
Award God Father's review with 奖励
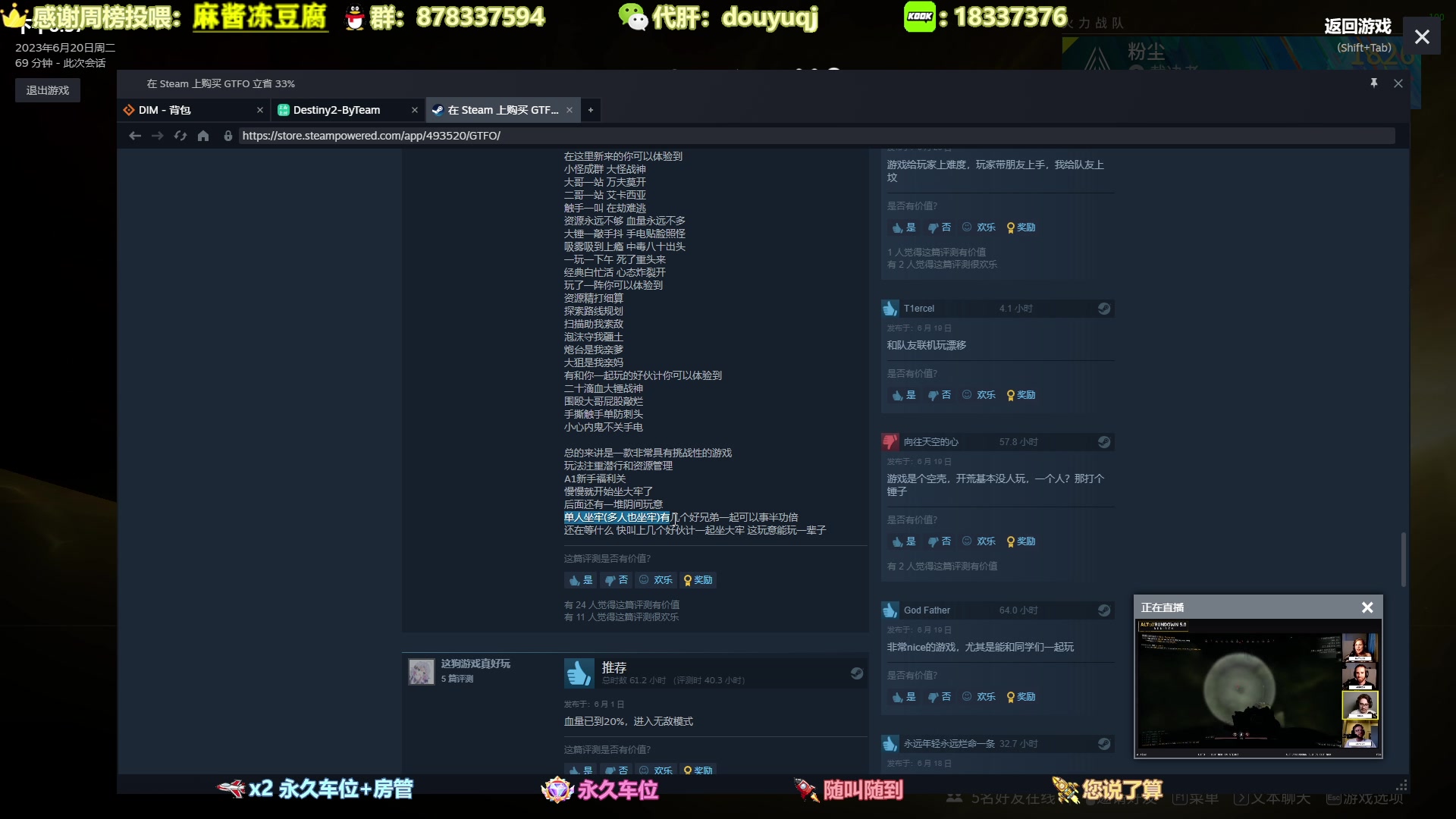click(1021, 697)
